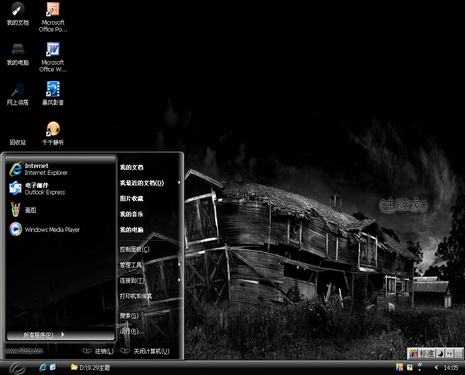Click Show Desktop quick launch icon

tap(53, 367)
